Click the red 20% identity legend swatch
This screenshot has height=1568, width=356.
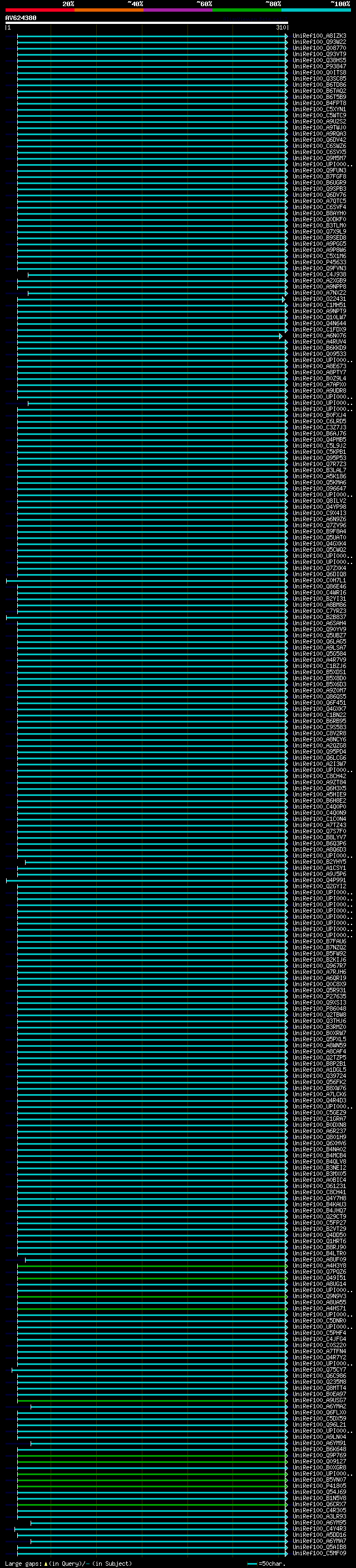39,11
